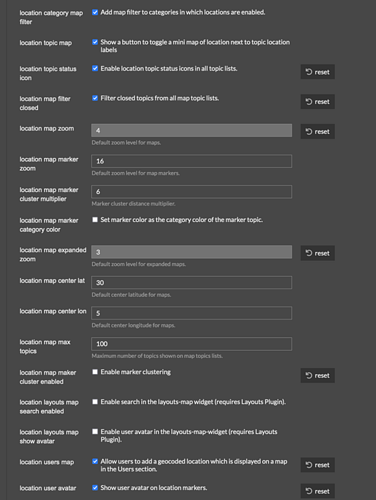Edit location map expanded zoom field
This screenshot has width=376, height=500.
pyautogui.click(x=192, y=252)
